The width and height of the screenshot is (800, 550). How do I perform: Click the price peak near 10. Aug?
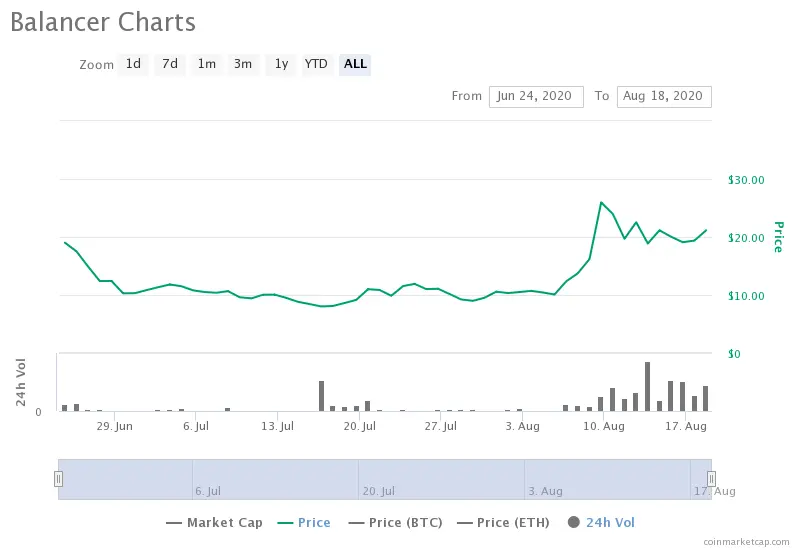pos(602,203)
